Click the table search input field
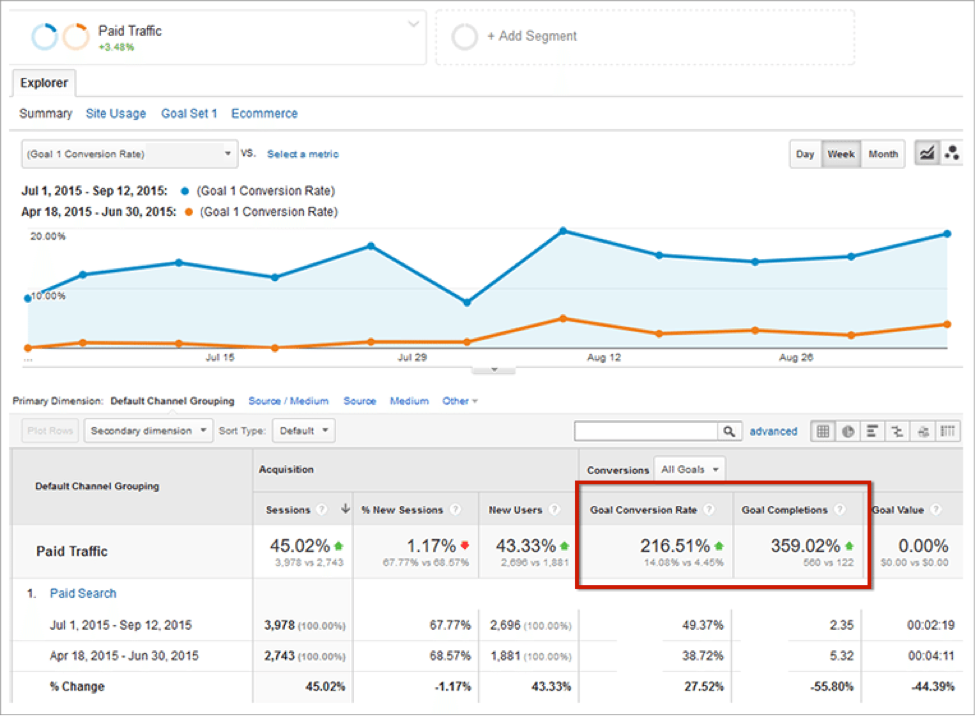 pyautogui.click(x=646, y=431)
